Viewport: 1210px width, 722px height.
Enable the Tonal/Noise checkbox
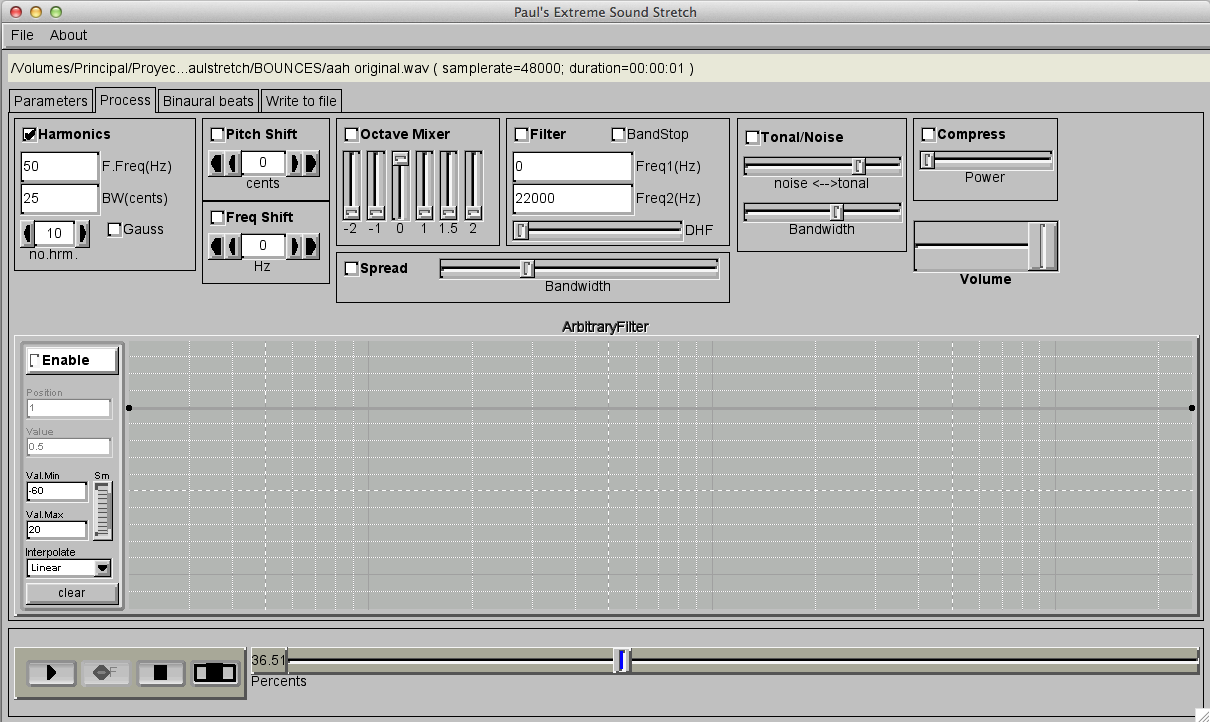[x=752, y=137]
